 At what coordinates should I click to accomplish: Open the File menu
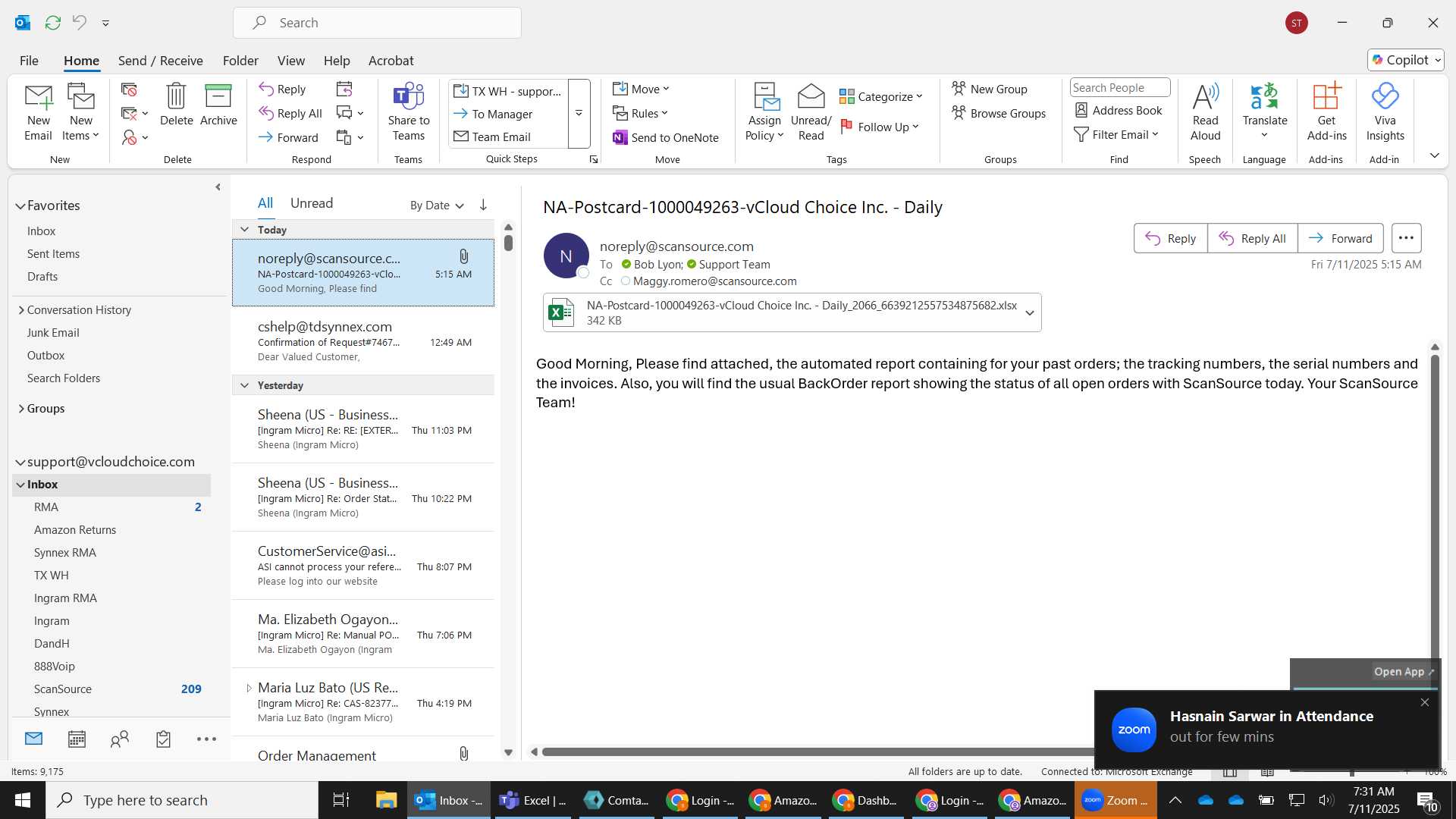29,61
